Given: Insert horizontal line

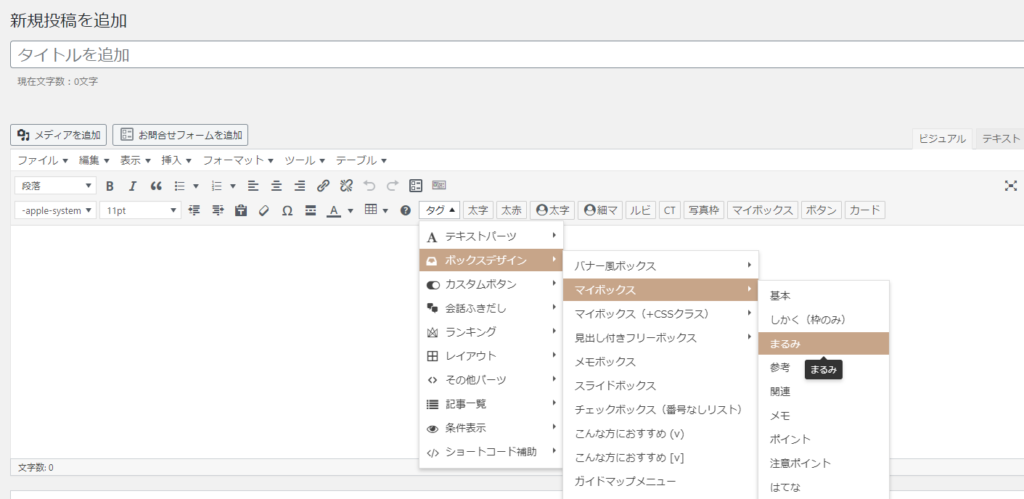Looking at the screenshot, I should point(311,210).
